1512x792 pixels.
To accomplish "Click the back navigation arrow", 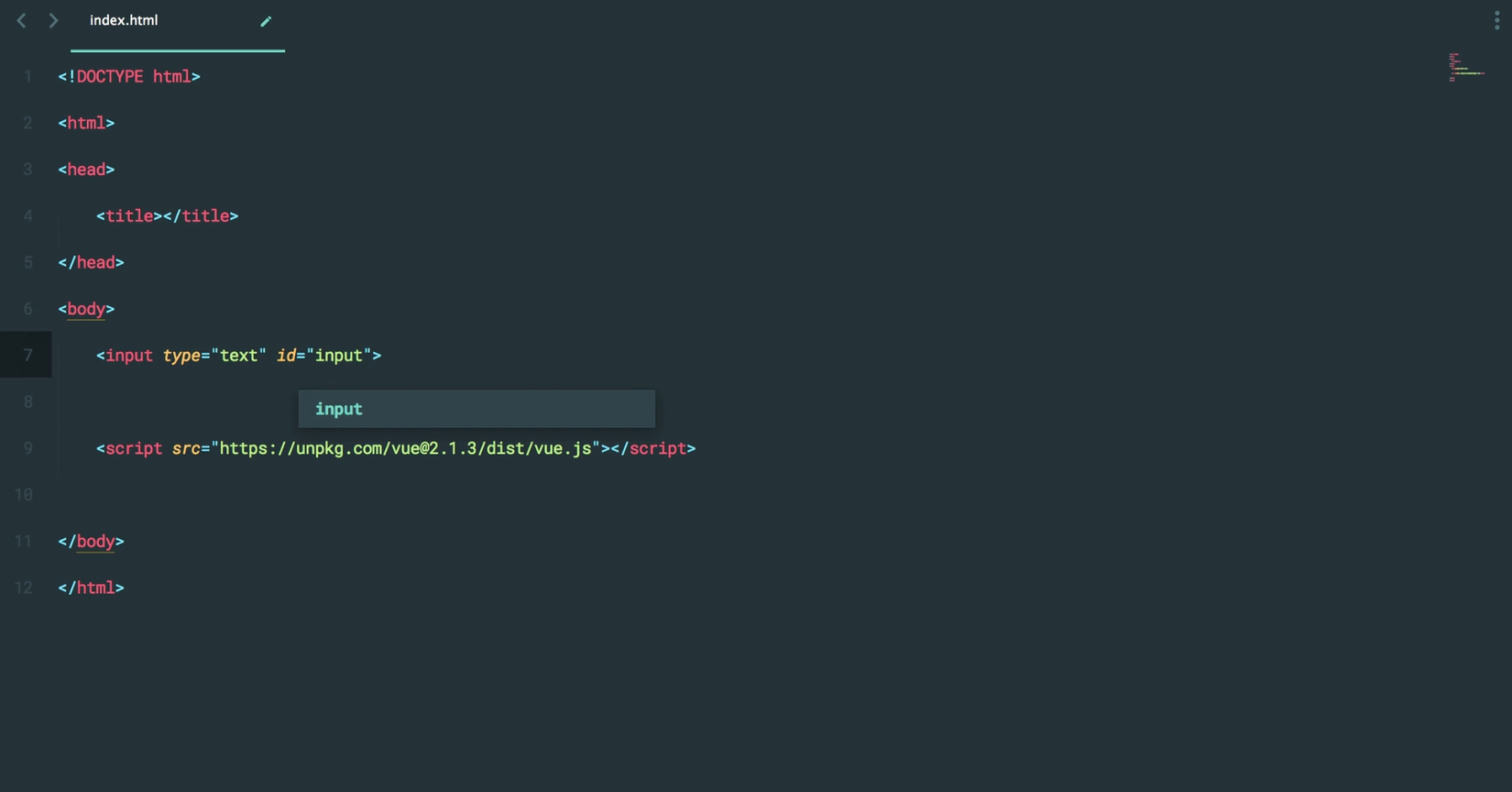I will point(21,20).
